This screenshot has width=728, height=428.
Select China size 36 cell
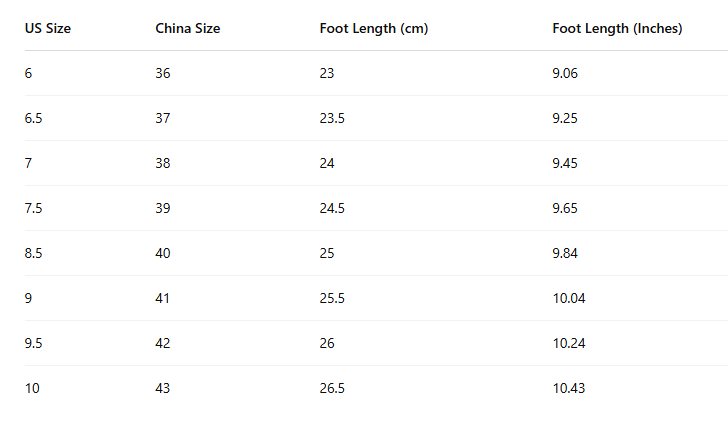point(163,73)
